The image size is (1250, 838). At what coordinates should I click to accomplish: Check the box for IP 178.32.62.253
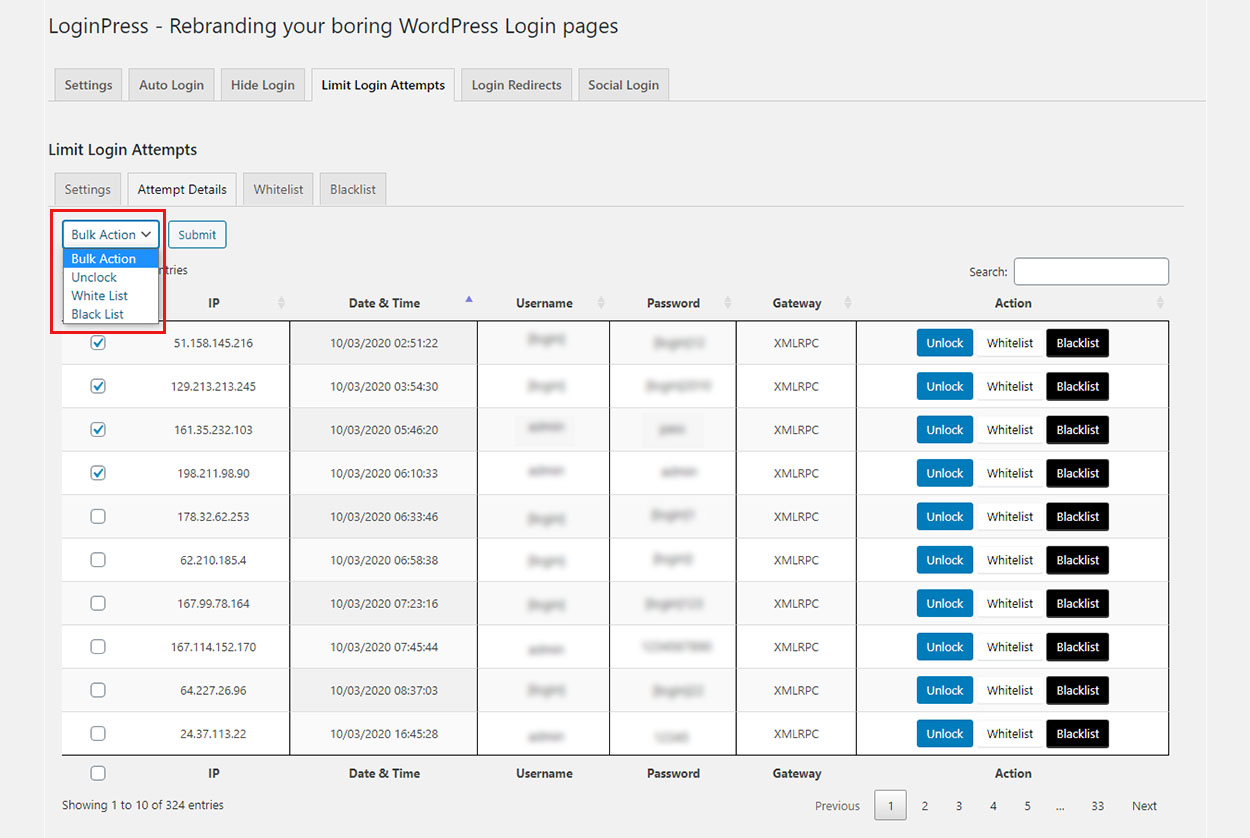98,517
